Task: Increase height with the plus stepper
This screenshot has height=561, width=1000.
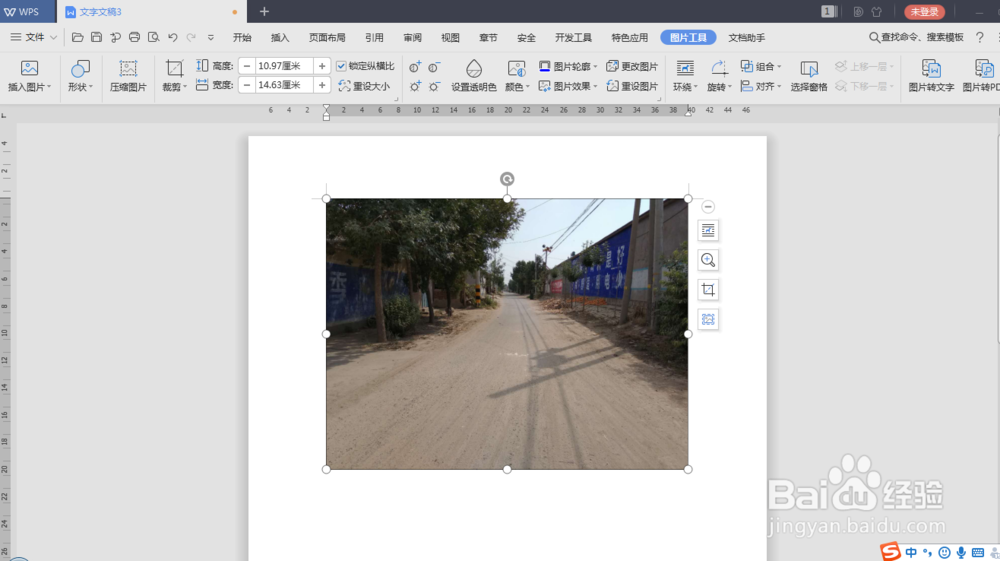Action: [322, 66]
